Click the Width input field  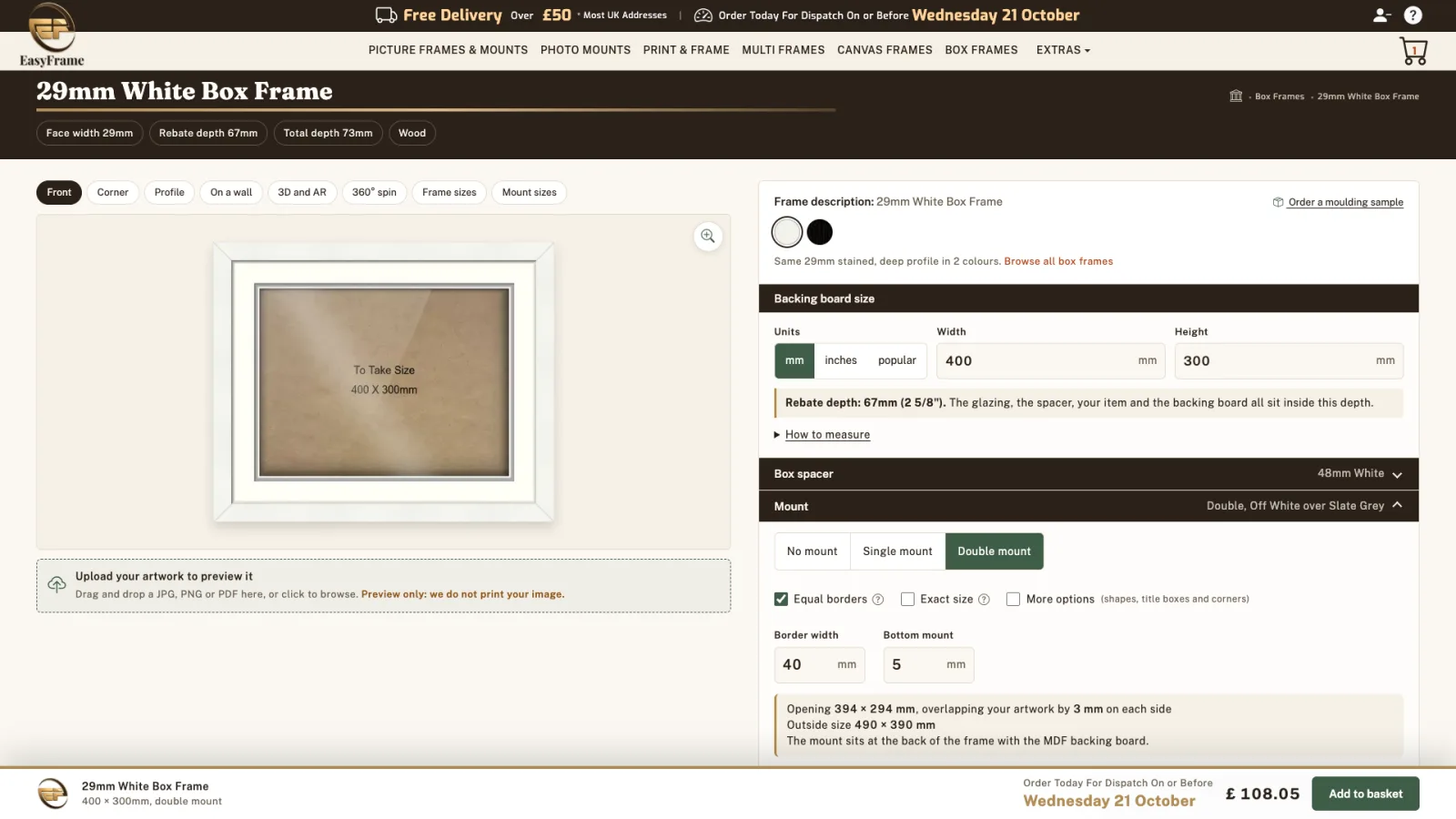coord(1051,360)
